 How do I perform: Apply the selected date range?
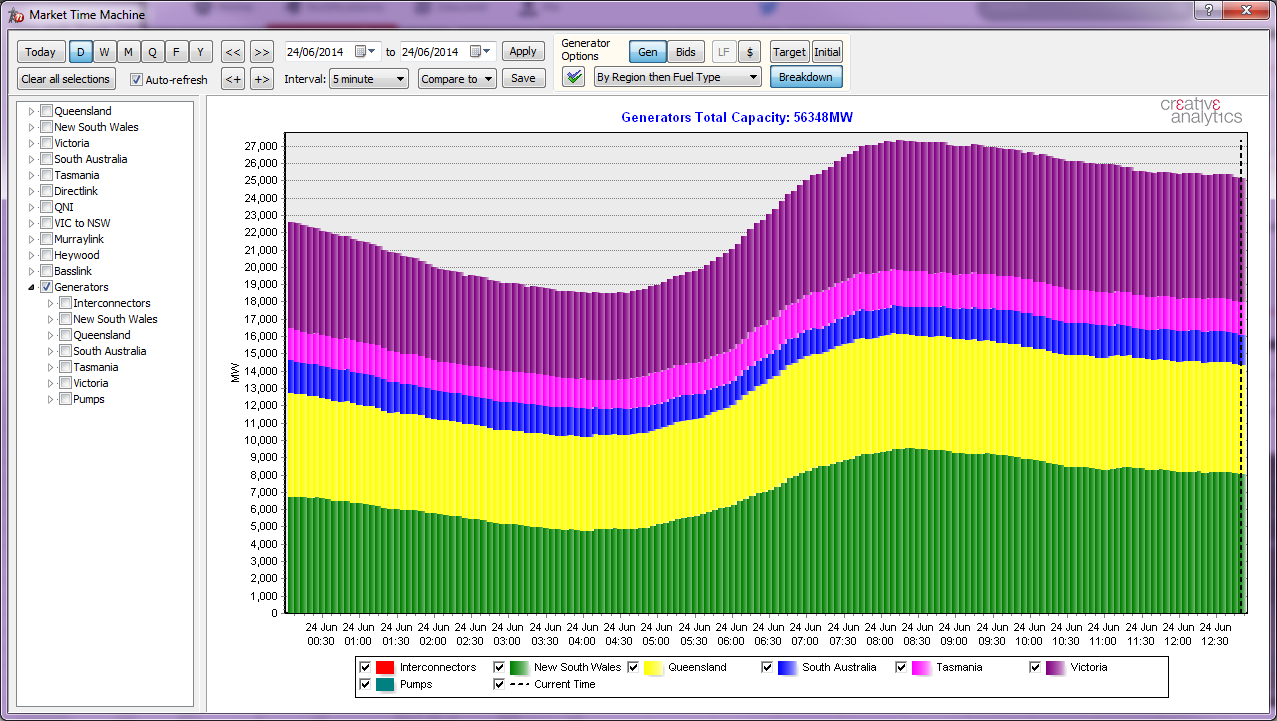(x=523, y=51)
